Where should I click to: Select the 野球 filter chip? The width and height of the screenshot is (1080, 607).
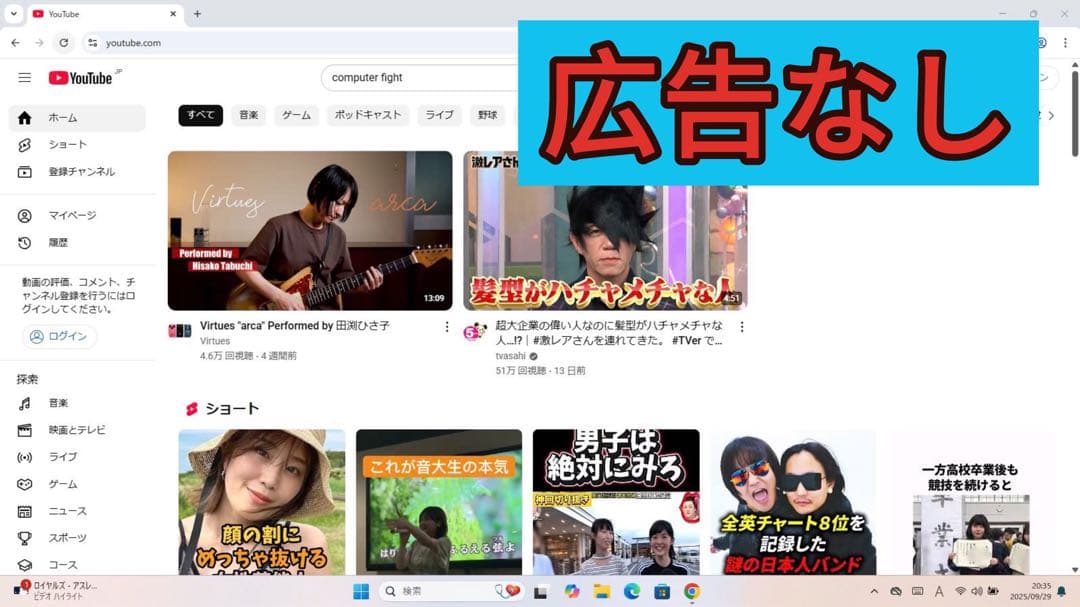pos(488,115)
